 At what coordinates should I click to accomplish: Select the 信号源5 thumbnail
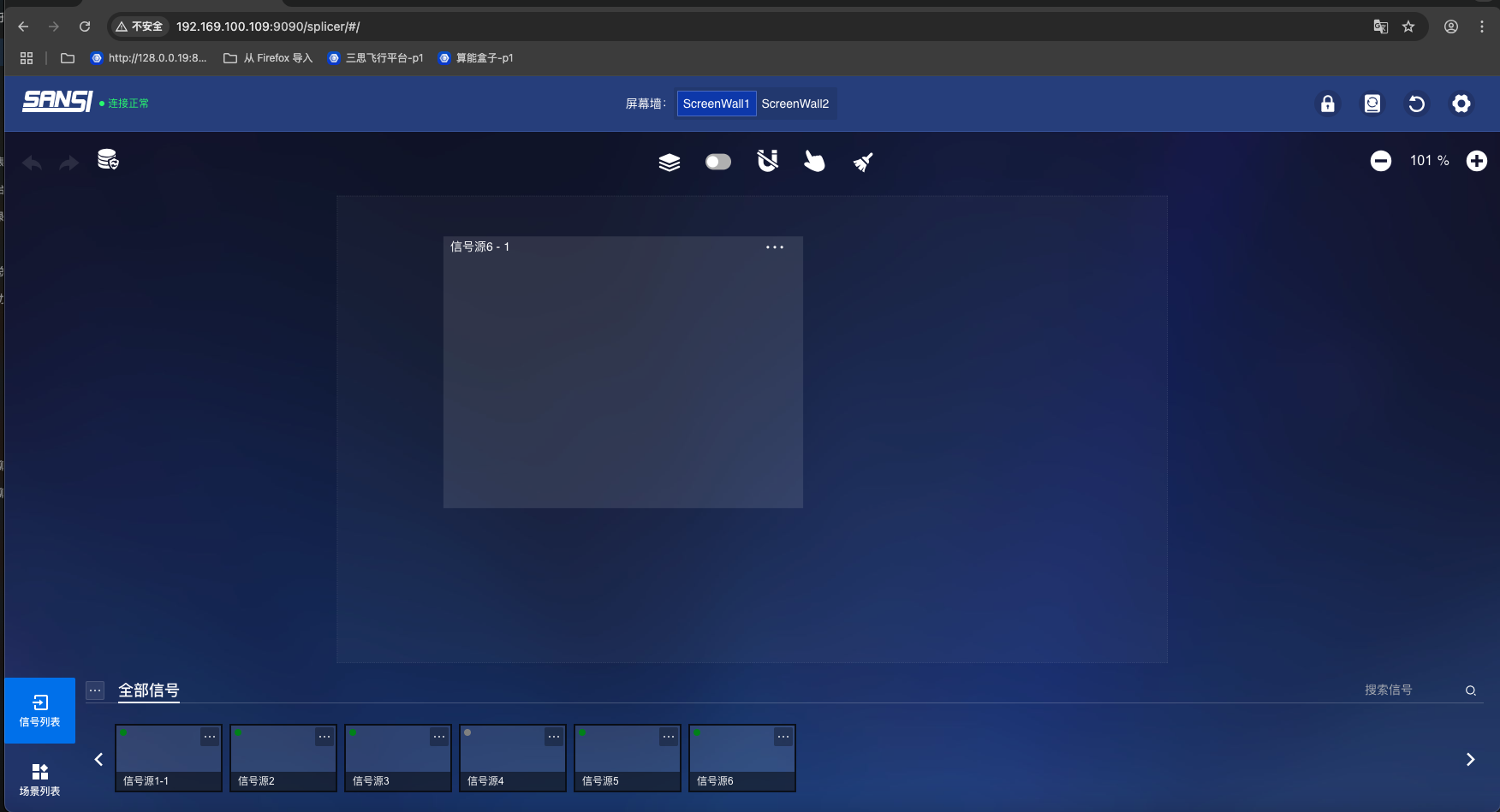[628, 758]
